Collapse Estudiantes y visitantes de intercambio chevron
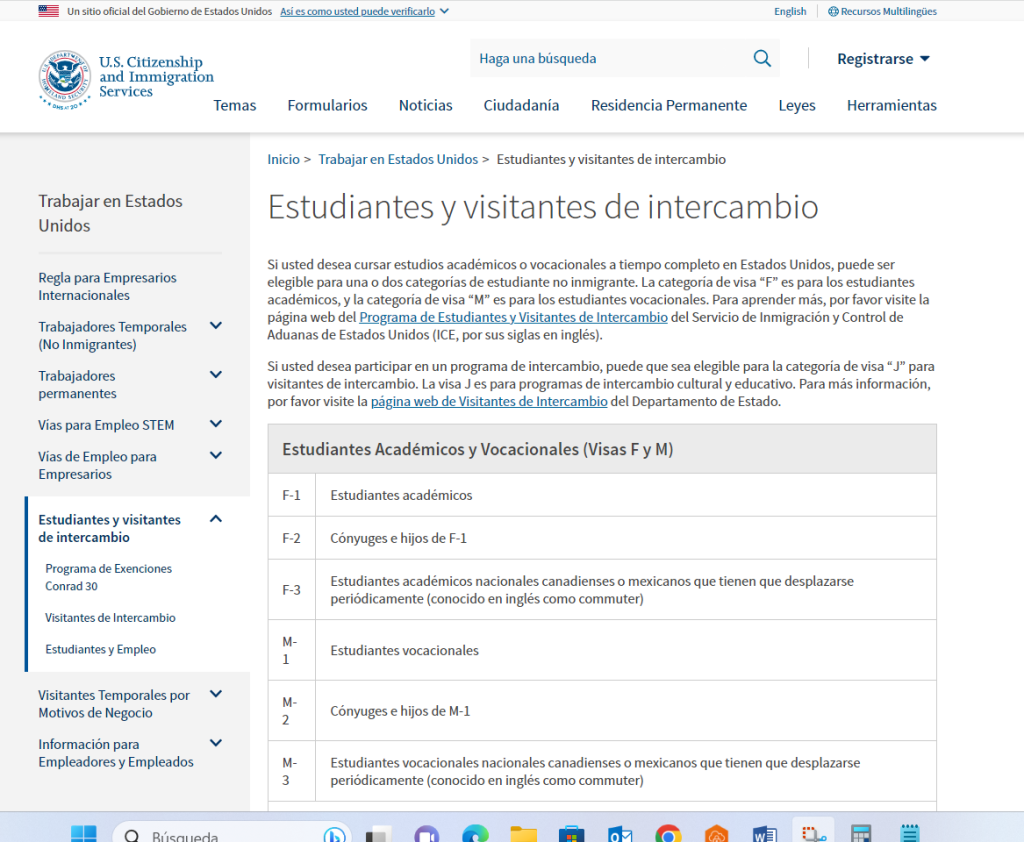Image resolution: width=1024 pixels, height=842 pixels. point(216,519)
